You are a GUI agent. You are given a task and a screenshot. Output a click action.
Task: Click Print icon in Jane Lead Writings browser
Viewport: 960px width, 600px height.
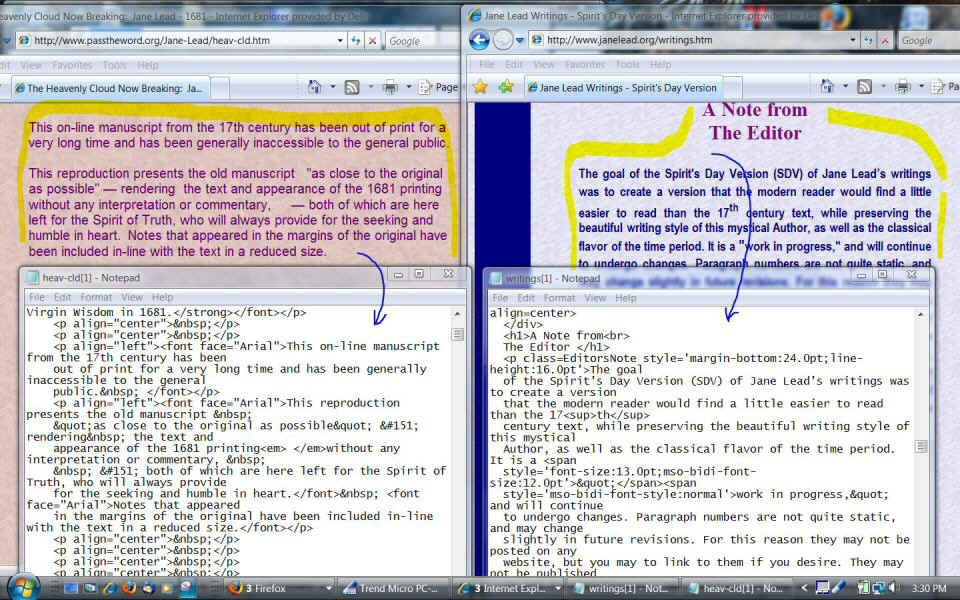902,87
